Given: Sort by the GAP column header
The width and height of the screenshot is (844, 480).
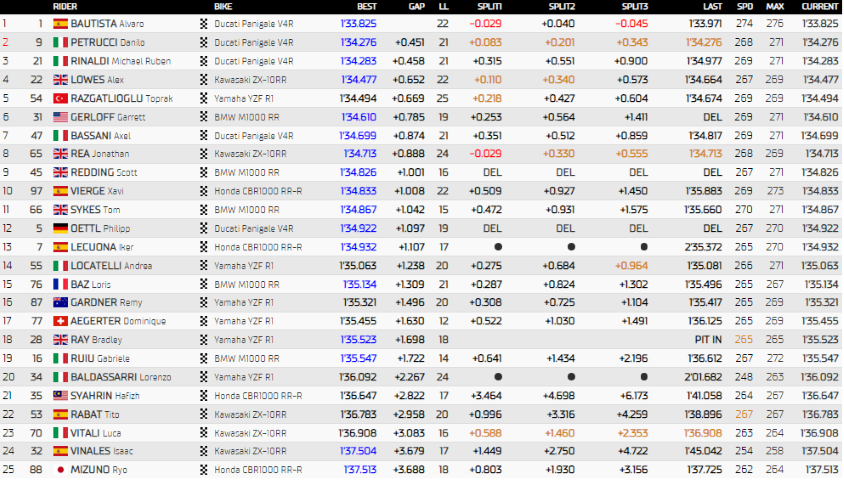Looking at the screenshot, I should pos(416,6).
